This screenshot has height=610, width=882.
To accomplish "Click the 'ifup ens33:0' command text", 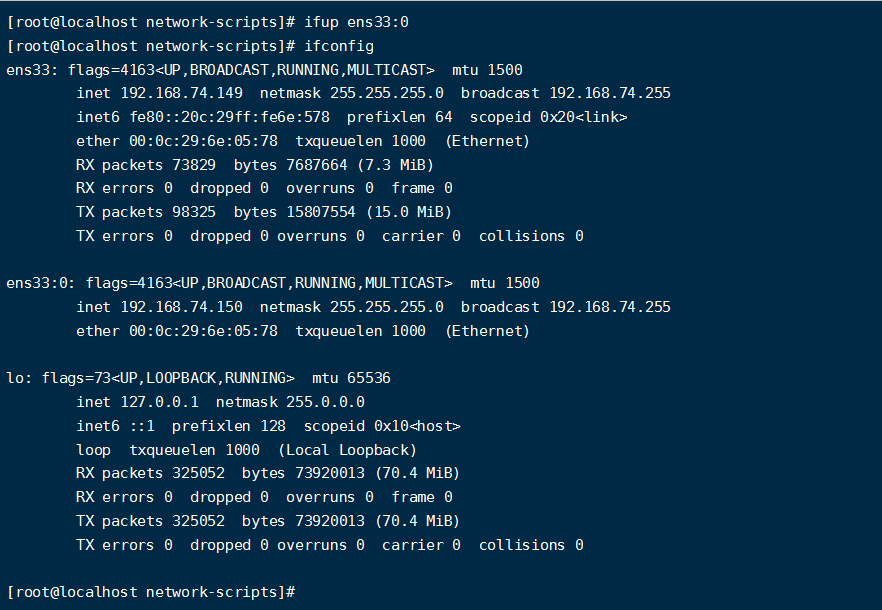I will [x=357, y=23].
